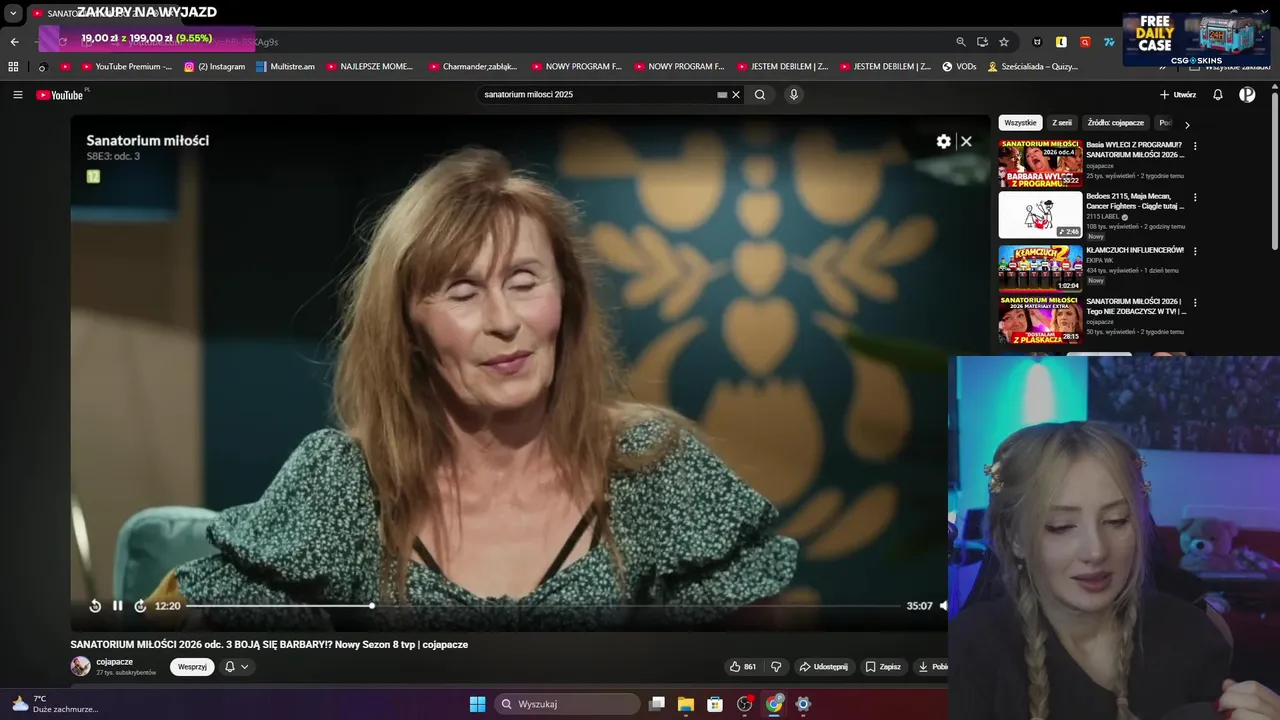This screenshot has height=720, width=1280.
Task: Open the Instagram bookmark
Action: point(215,67)
